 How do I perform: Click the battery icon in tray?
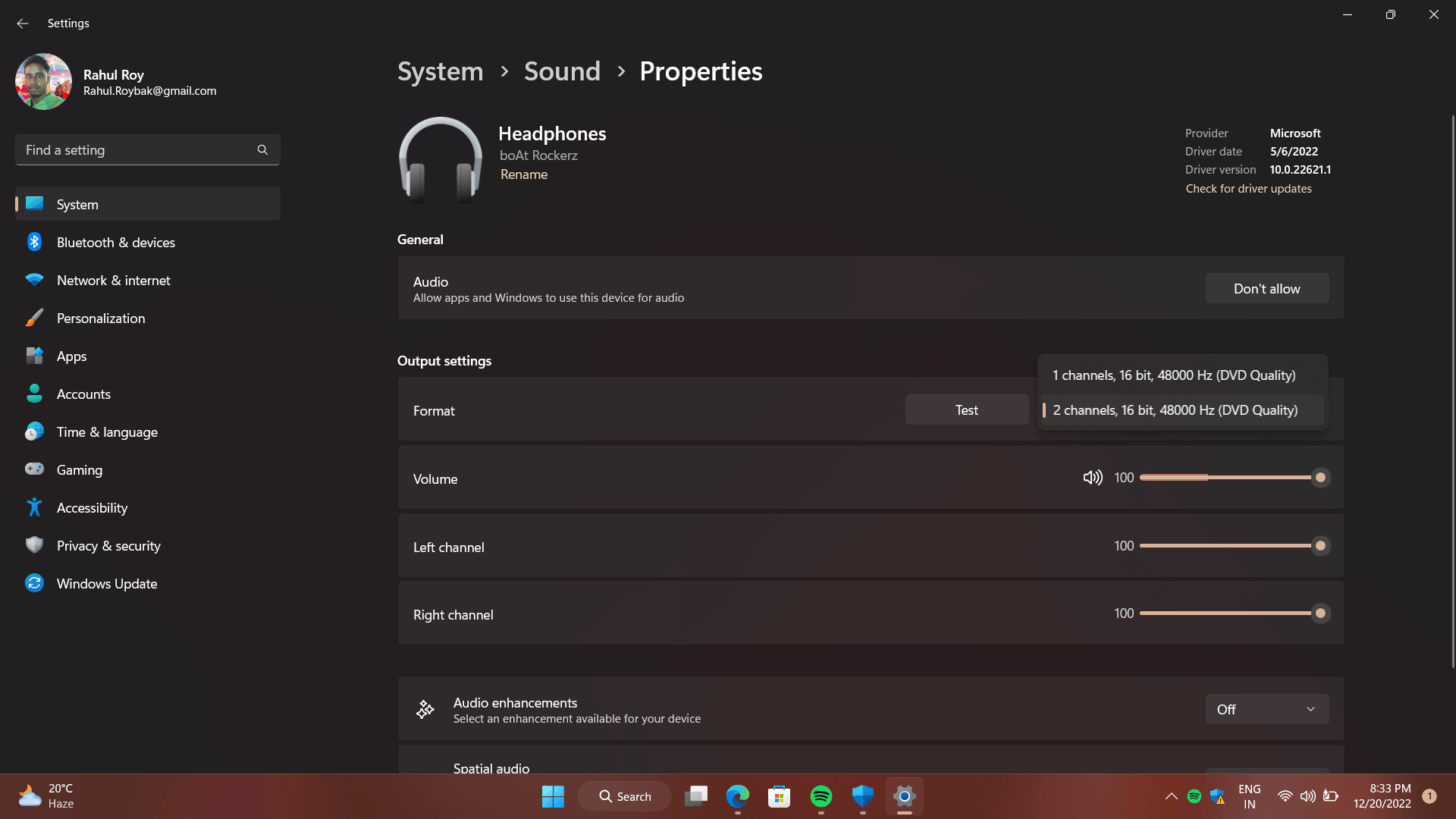1331,796
